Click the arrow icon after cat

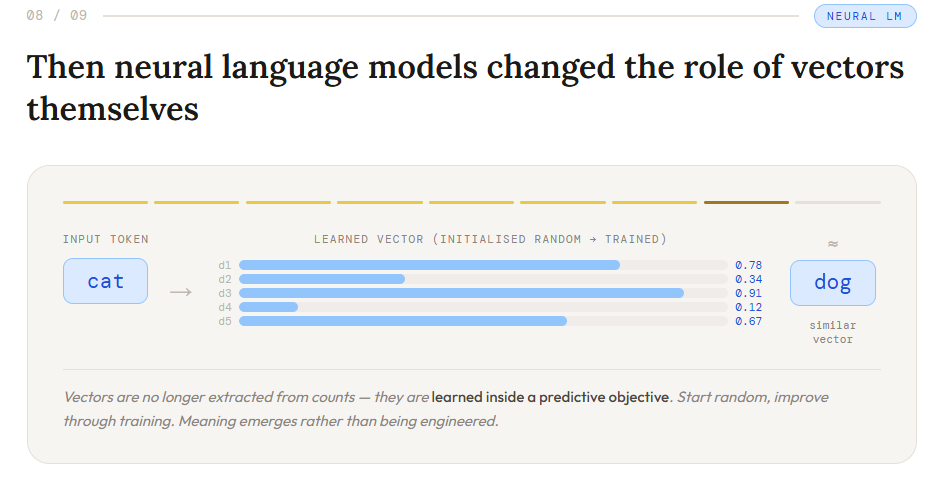tap(181, 292)
